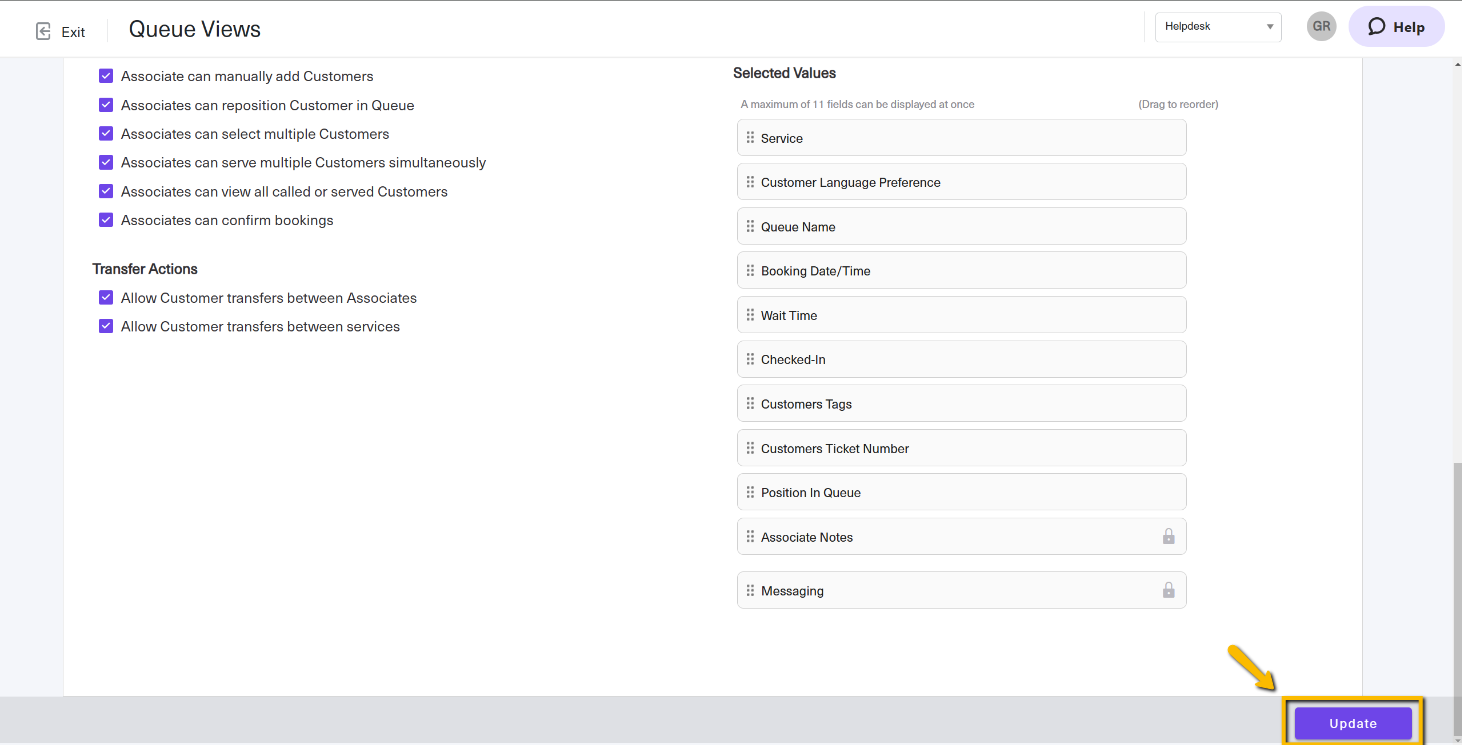Viewport: 1462px width, 745px height.
Task: Click the Exit icon
Action: 43,31
